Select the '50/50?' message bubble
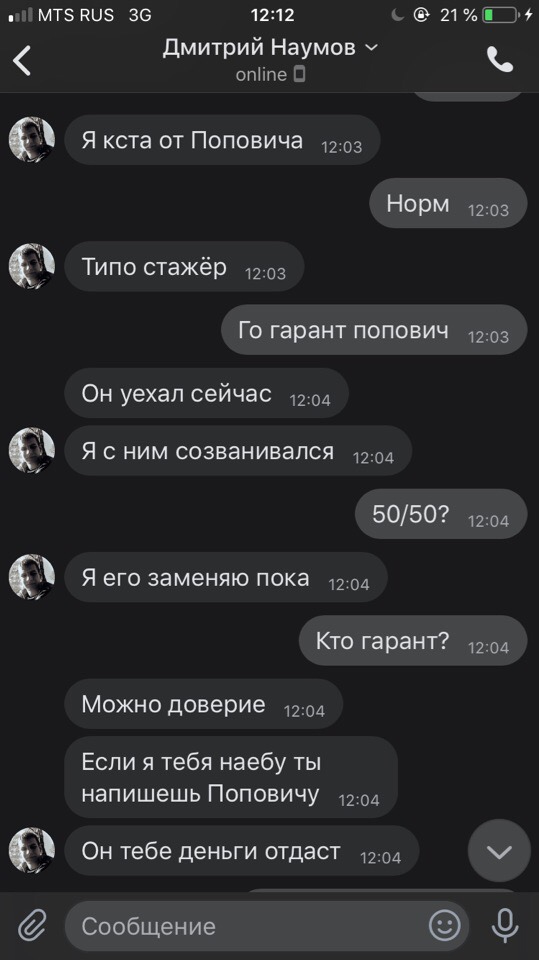 [441, 514]
